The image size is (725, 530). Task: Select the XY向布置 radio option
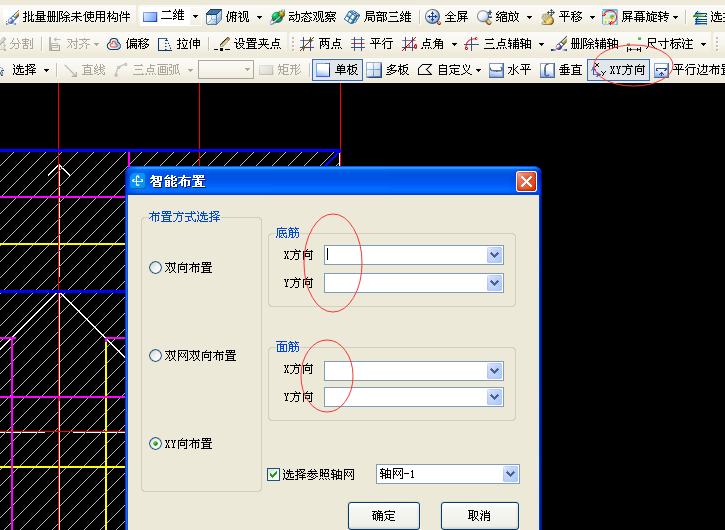coord(181,444)
